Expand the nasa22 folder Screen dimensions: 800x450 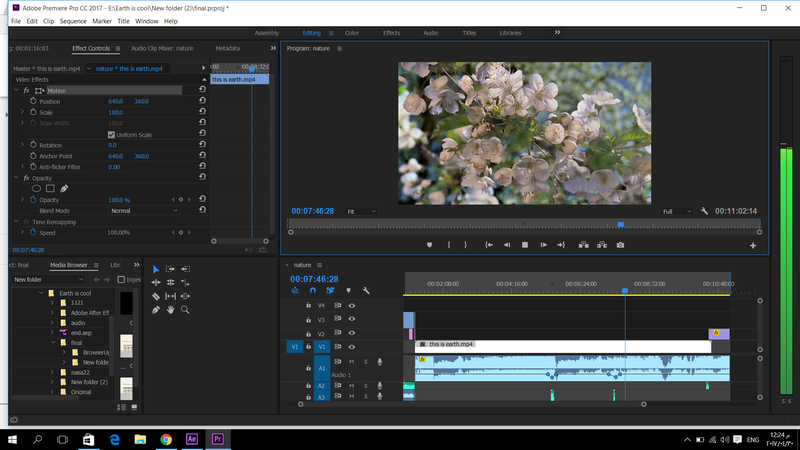point(54,371)
